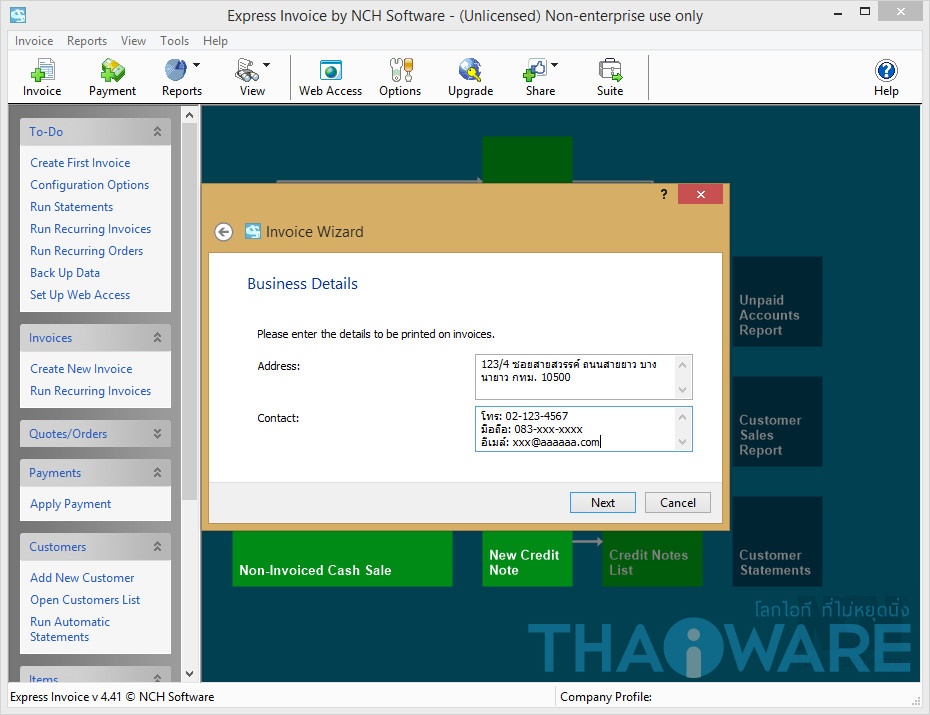The width and height of the screenshot is (930, 715).
Task: Click the wizard question mark help button
Action: click(664, 194)
